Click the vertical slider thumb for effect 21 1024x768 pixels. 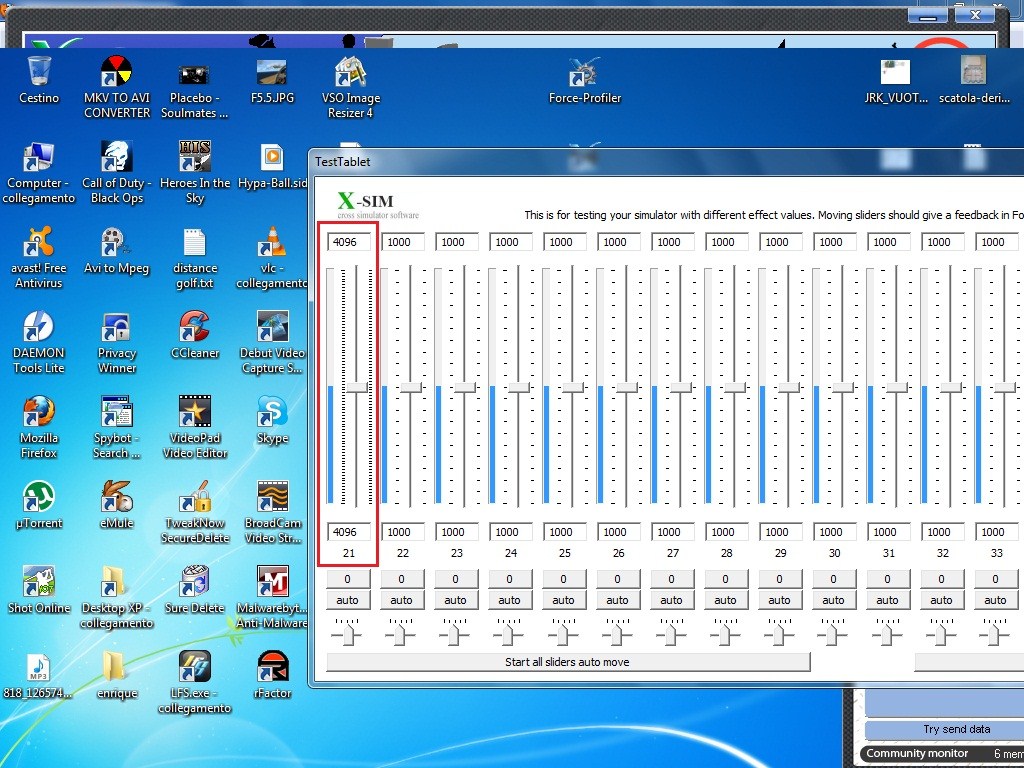tap(357, 387)
